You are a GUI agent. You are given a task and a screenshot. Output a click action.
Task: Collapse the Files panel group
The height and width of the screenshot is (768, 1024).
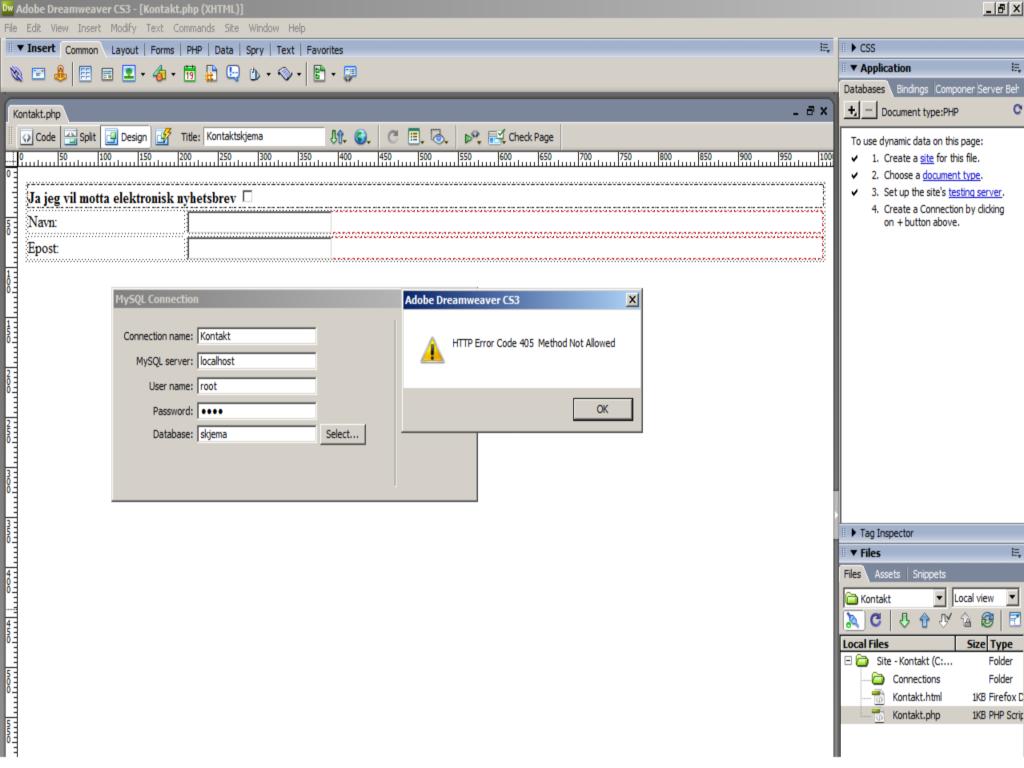(853, 553)
